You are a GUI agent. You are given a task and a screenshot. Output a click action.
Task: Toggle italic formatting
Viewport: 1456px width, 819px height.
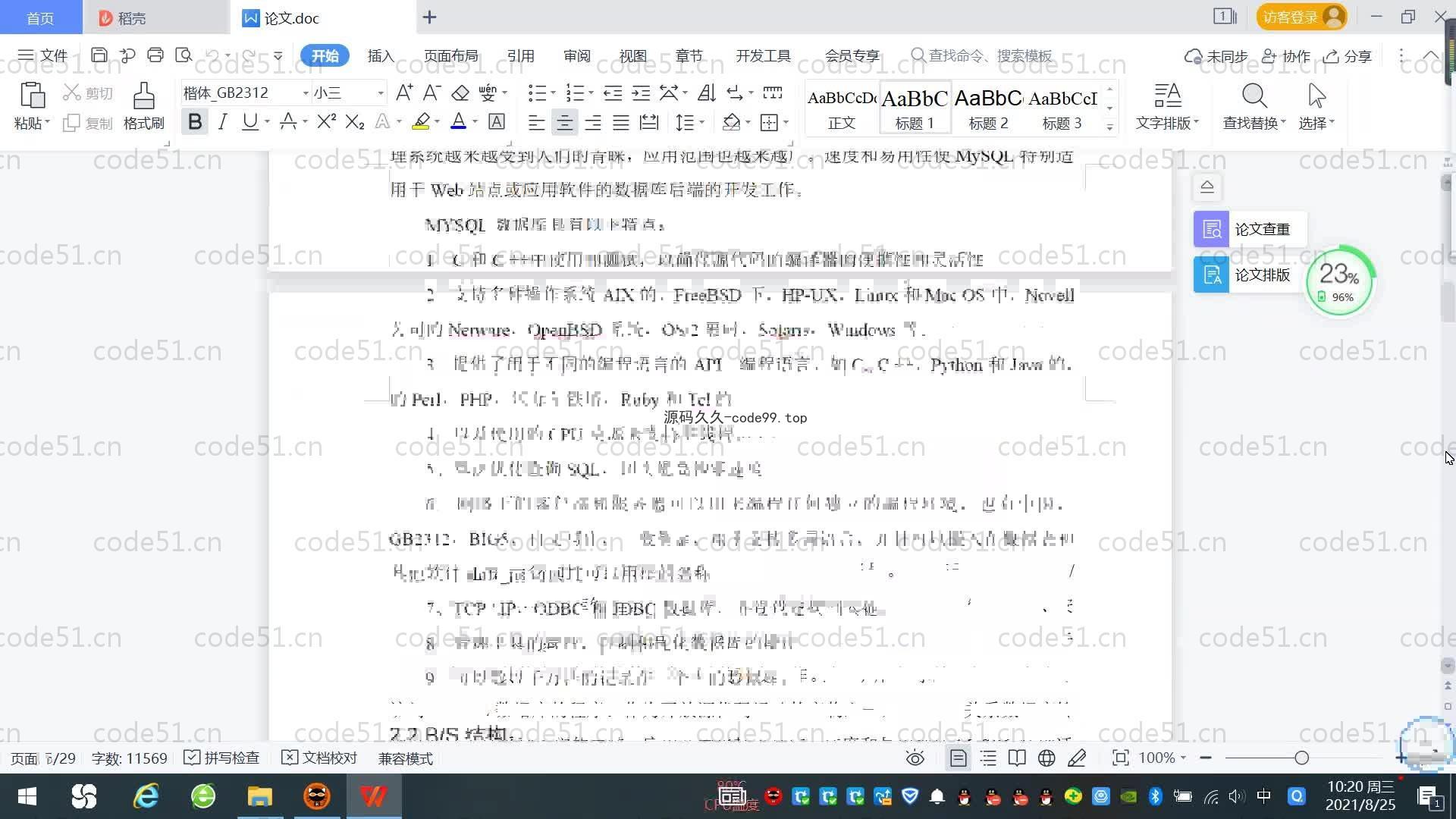tap(222, 121)
